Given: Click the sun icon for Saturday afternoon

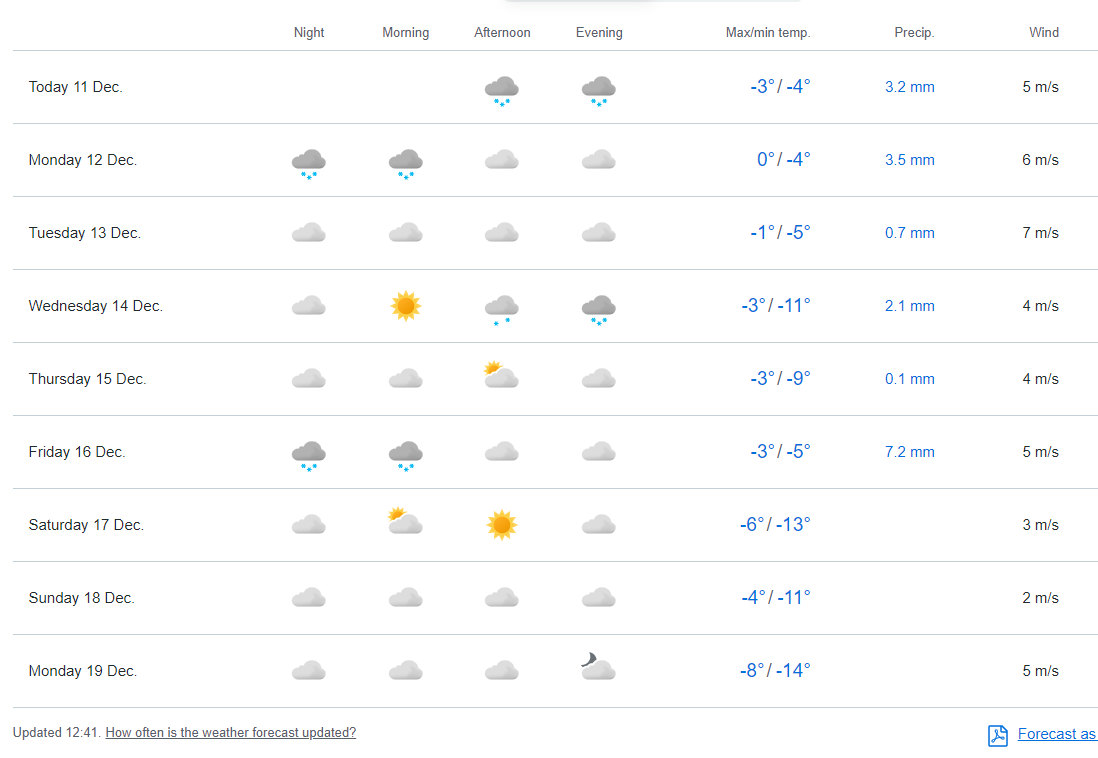Looking at the screenshot, I should point(501,525).
